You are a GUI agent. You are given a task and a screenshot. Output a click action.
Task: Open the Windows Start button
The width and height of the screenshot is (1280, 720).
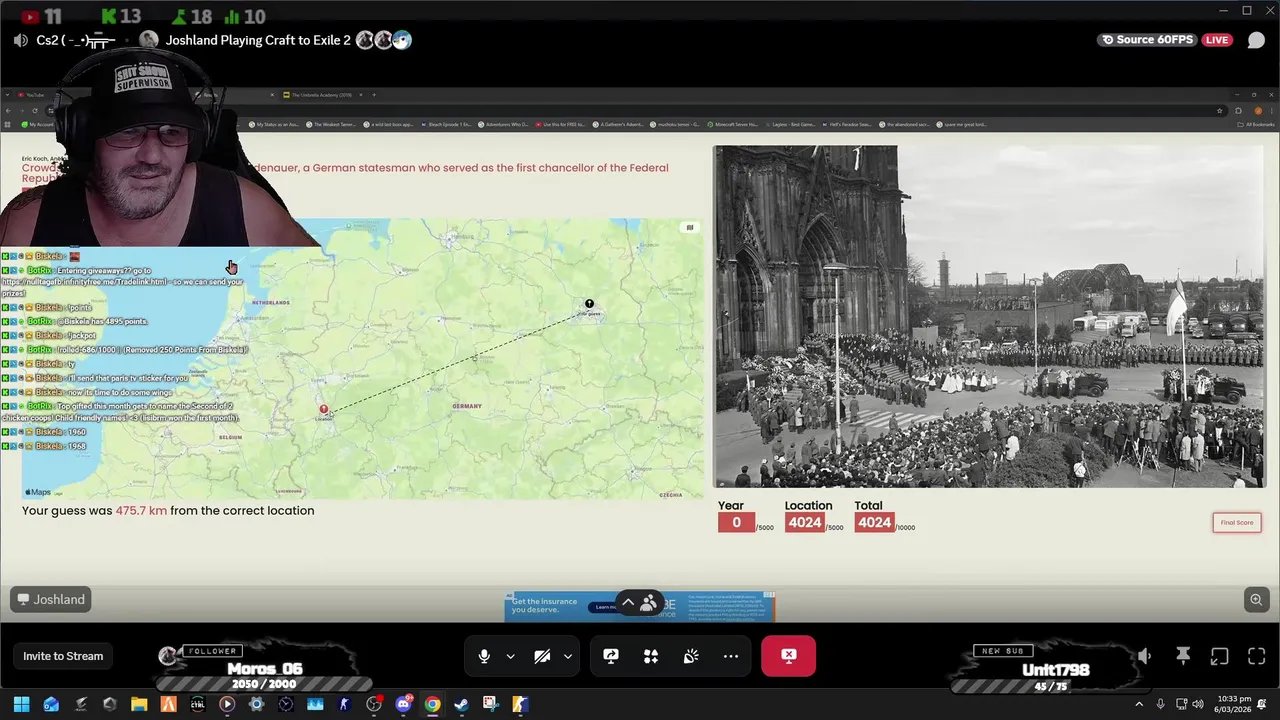click(21, 704)
